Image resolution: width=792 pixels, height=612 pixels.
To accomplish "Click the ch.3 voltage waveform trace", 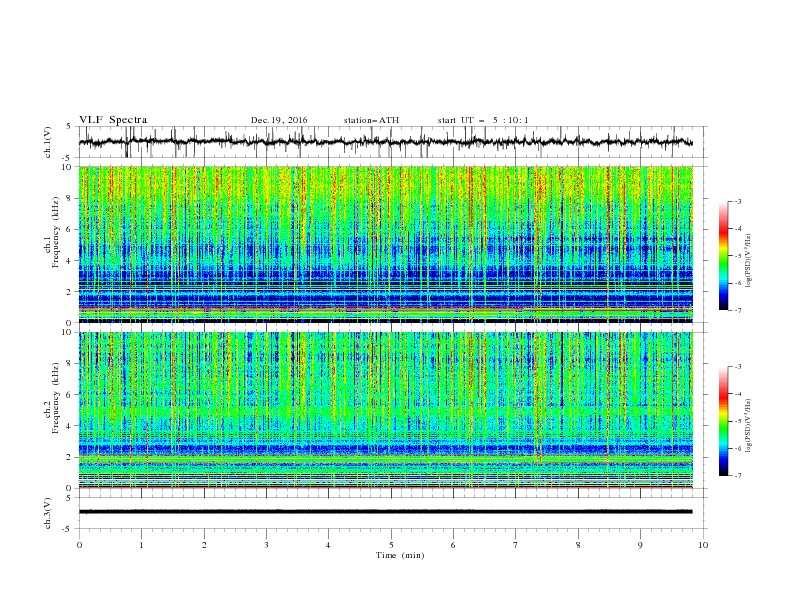I will [x=385, y=512].
